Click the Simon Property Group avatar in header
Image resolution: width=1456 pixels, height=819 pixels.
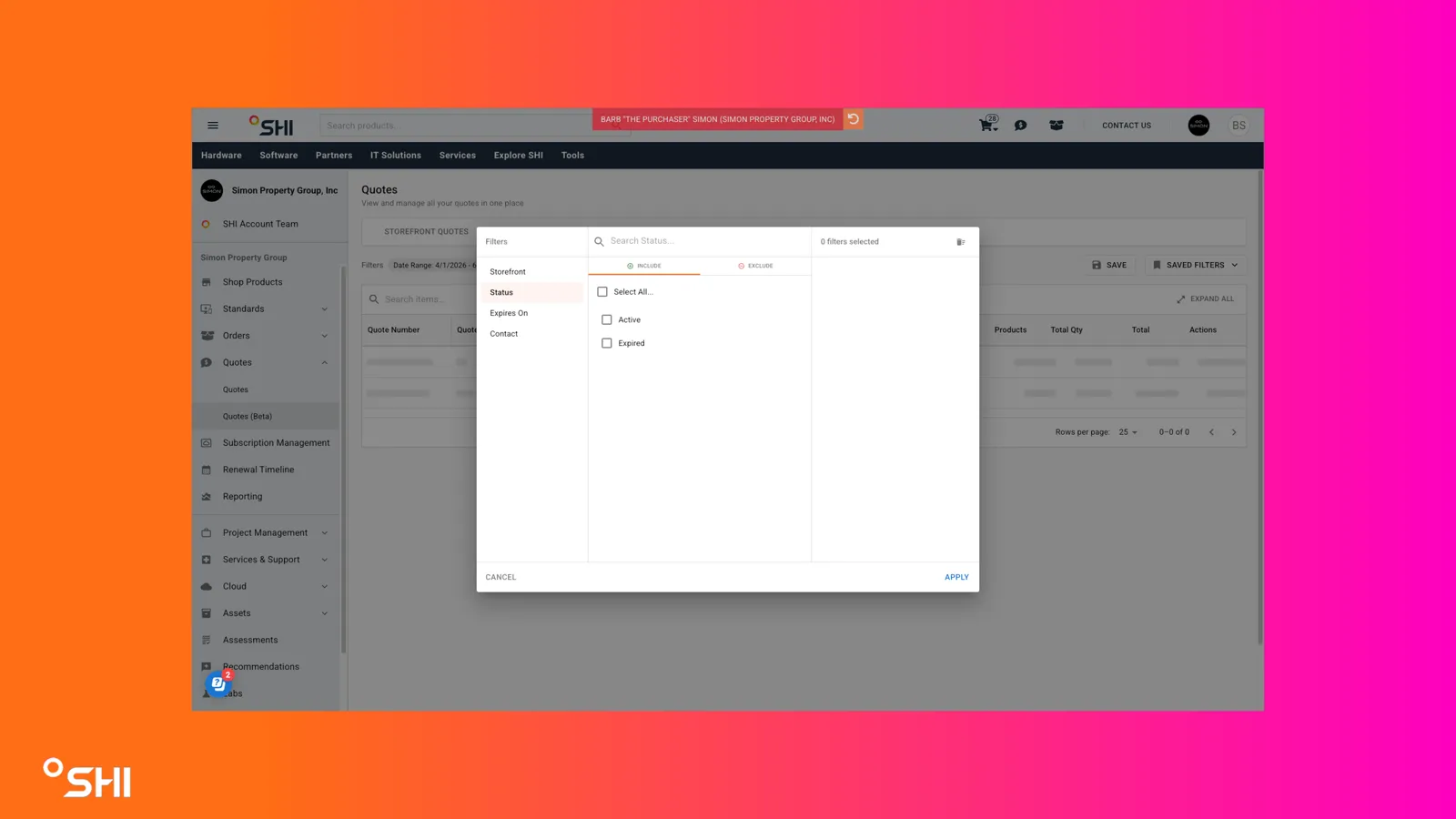pyautogui.click(x=1198, y=126)
